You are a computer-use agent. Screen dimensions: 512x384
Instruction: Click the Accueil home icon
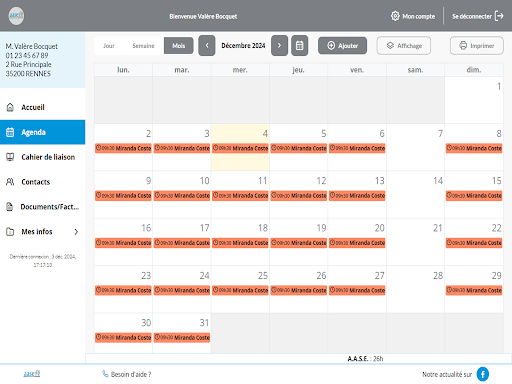point(10,107)
